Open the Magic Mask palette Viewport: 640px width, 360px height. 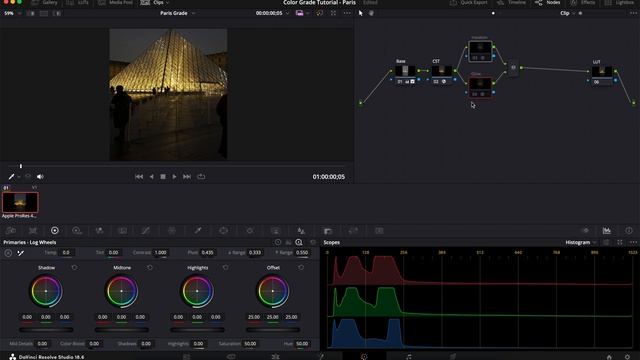[276, 231]
